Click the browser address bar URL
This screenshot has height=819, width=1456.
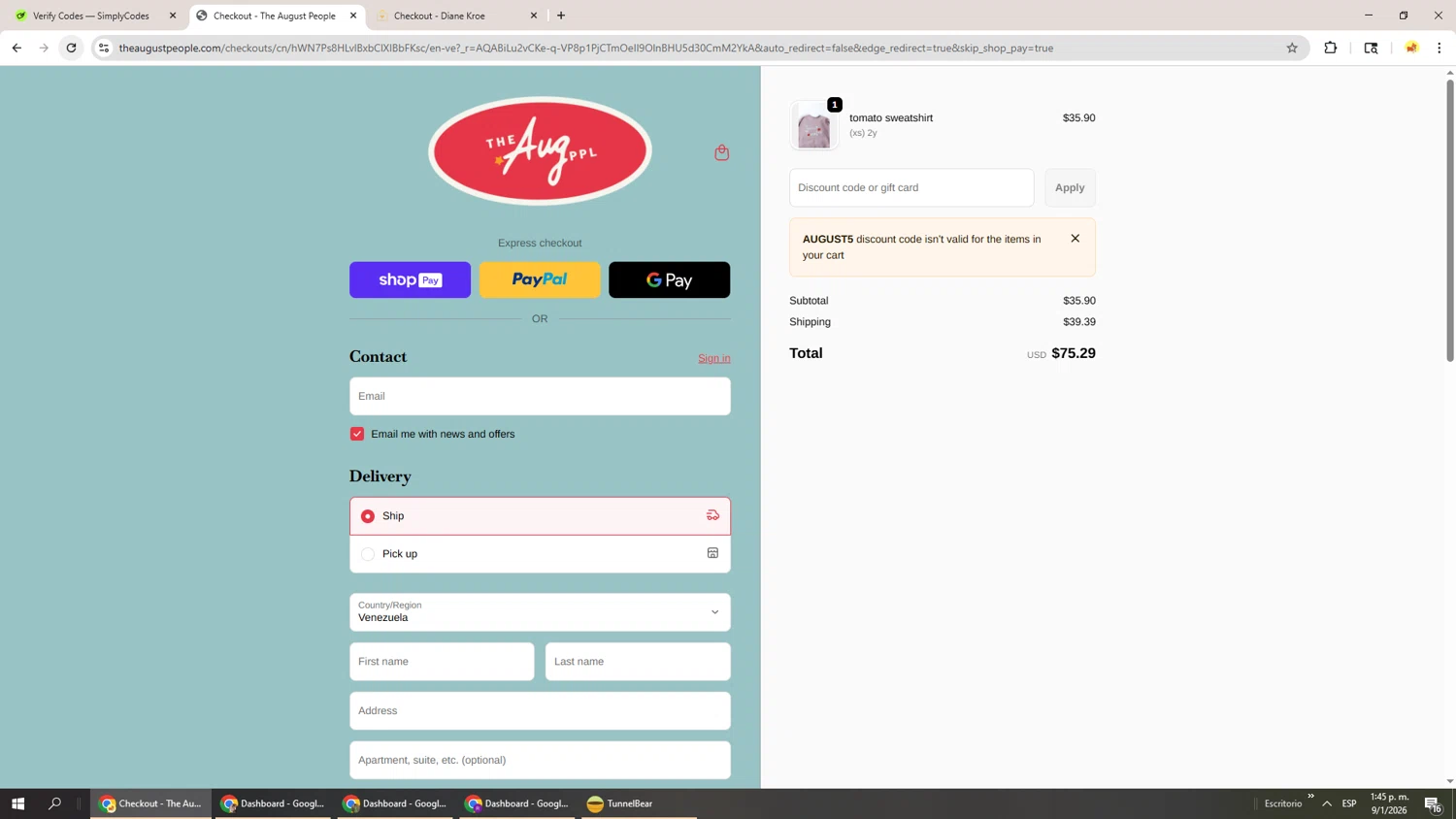tap(586, 48)
